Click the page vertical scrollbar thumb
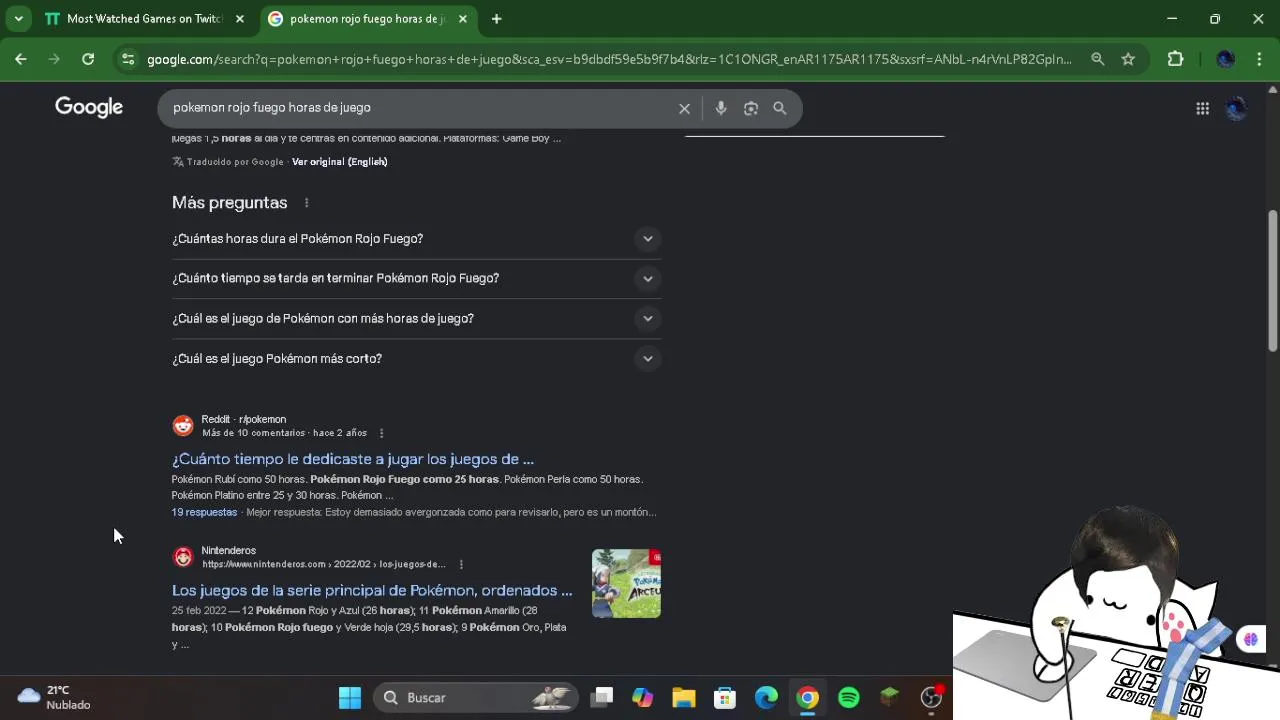This screenshot has width=1280, height=720. (1273, 280)
